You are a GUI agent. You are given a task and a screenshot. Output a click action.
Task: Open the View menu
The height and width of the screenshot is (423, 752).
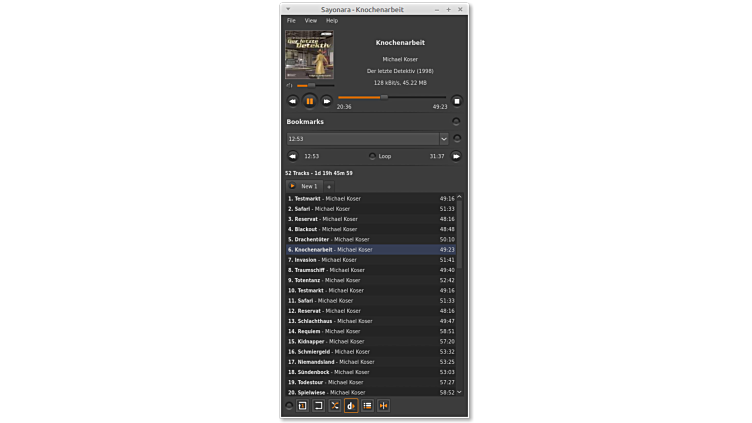pos(311,21)
